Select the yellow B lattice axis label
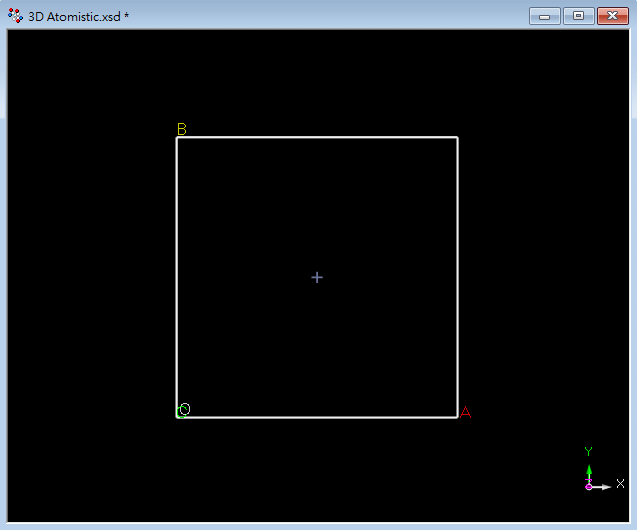Screen dimensions: 637x530 (x=181, y=129)
